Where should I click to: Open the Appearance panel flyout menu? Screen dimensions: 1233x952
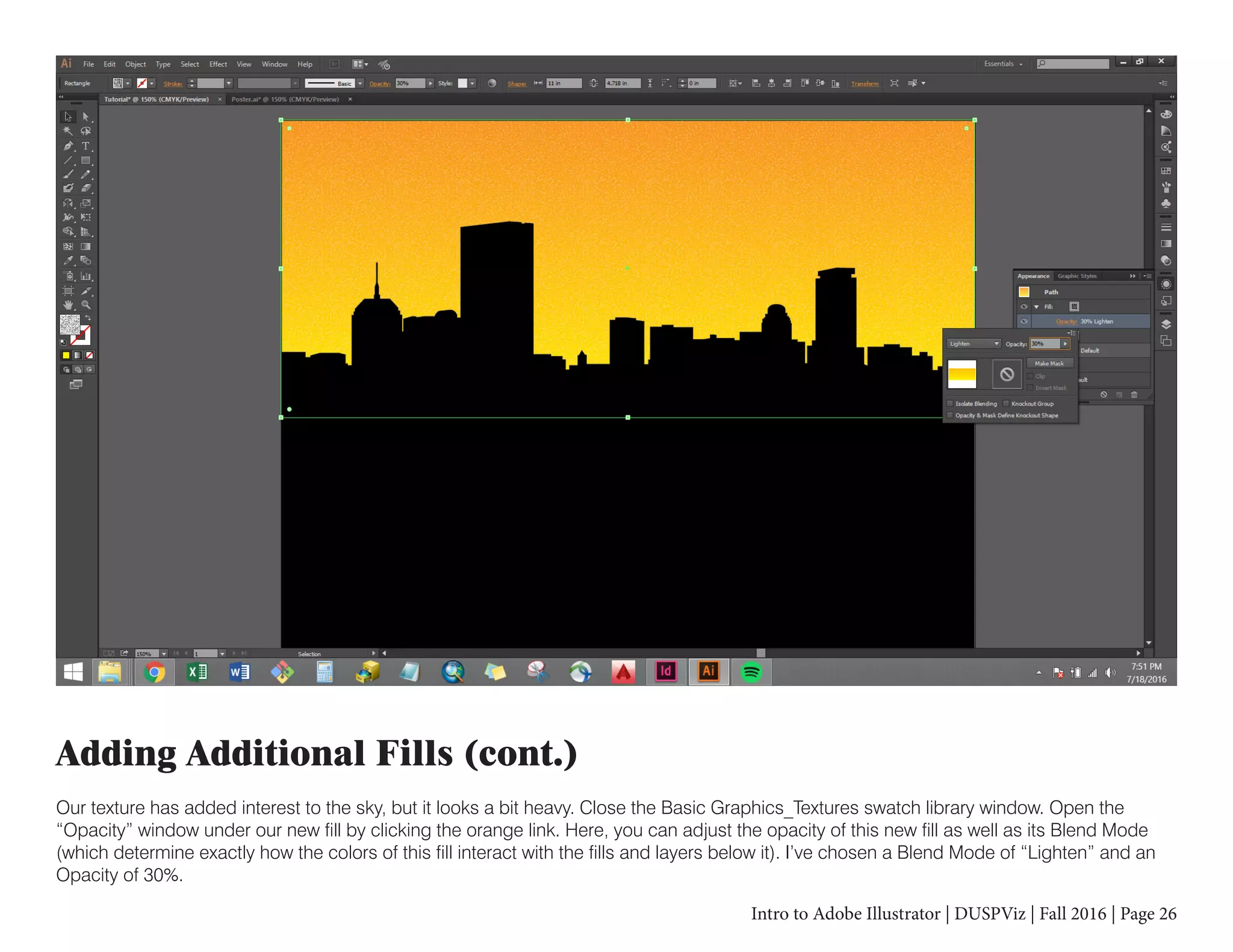coord(1147,276)
